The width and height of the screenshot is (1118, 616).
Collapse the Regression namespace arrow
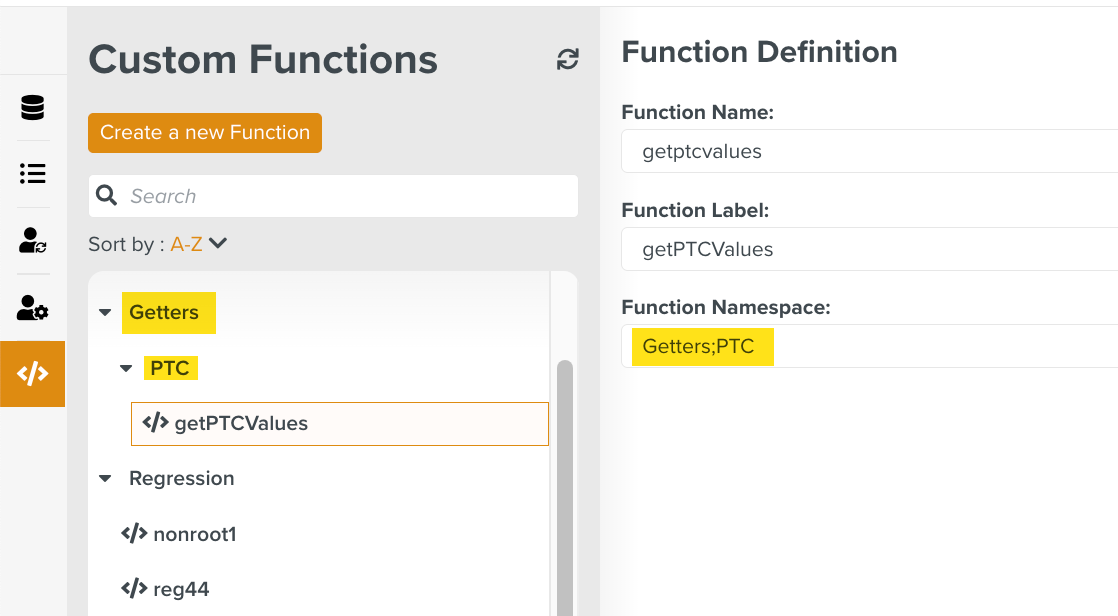[105, 479]
